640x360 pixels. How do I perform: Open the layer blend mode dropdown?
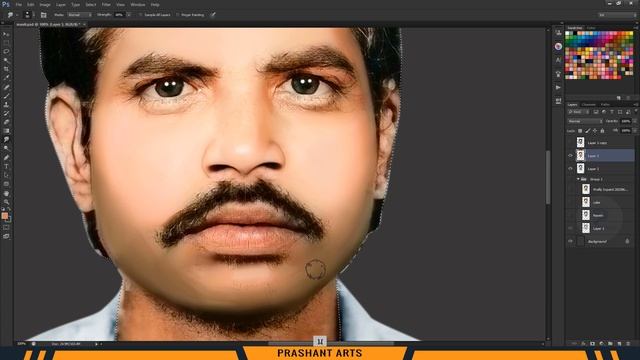pos(585,121)
